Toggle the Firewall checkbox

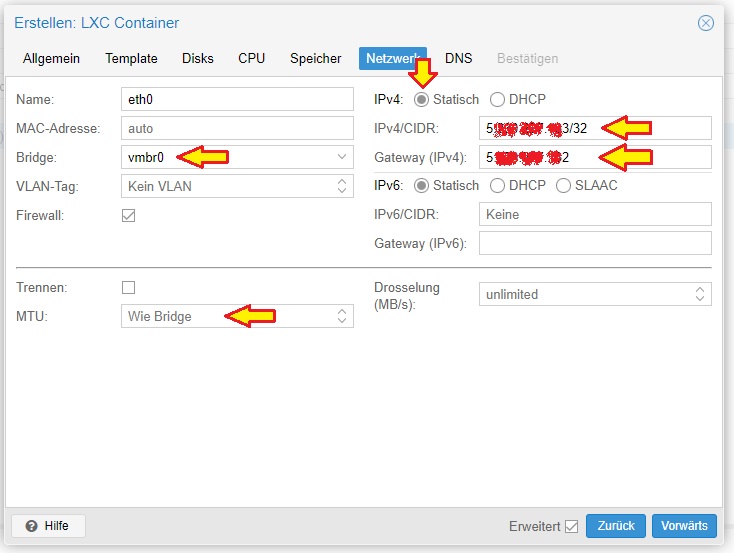(x=128, y=215)
